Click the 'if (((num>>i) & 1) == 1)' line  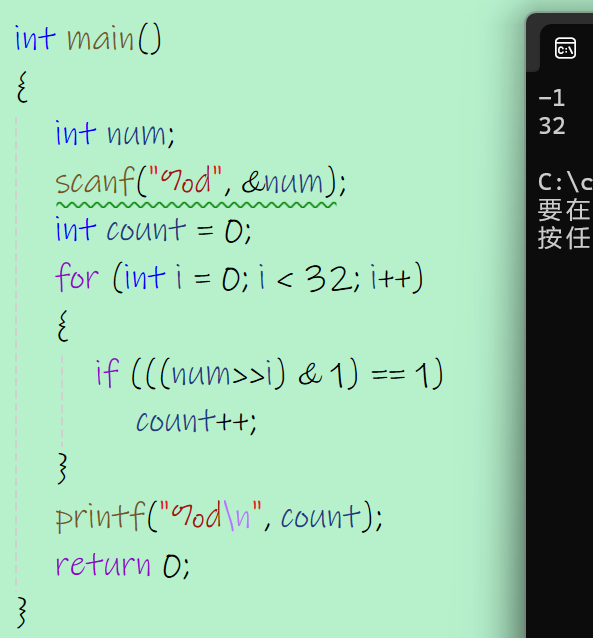pos(269,373)
